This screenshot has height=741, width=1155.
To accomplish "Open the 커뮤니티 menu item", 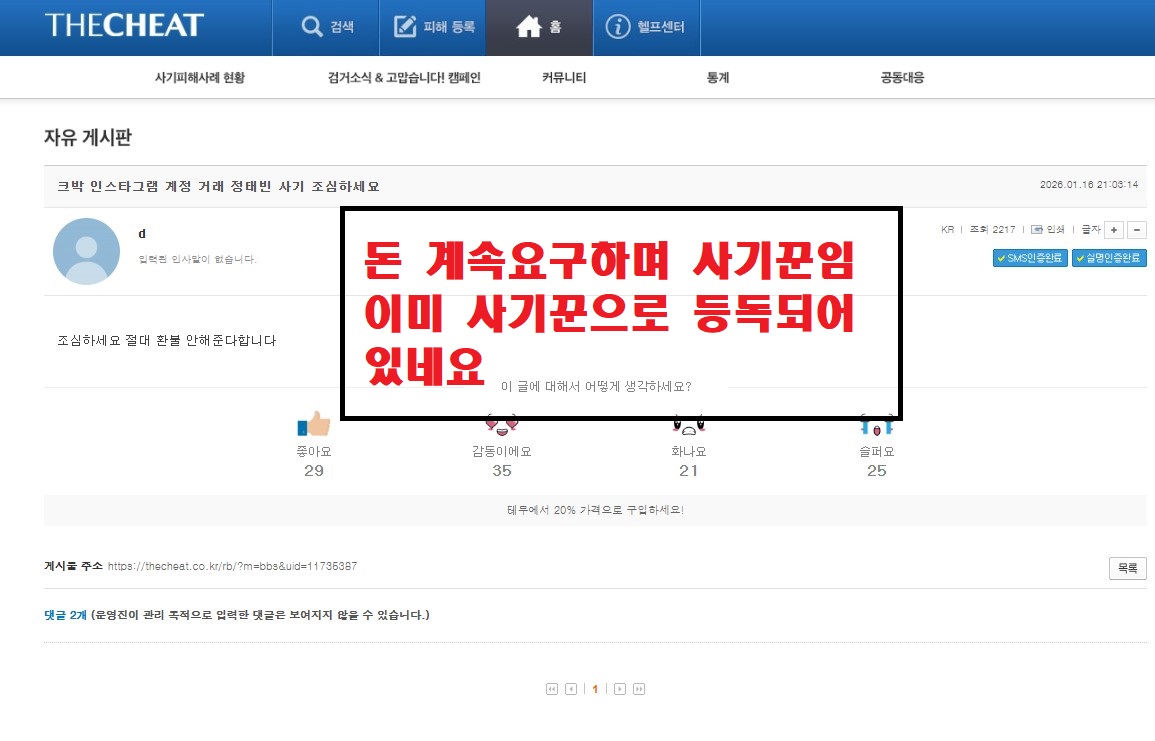I will tap(564, 78).
